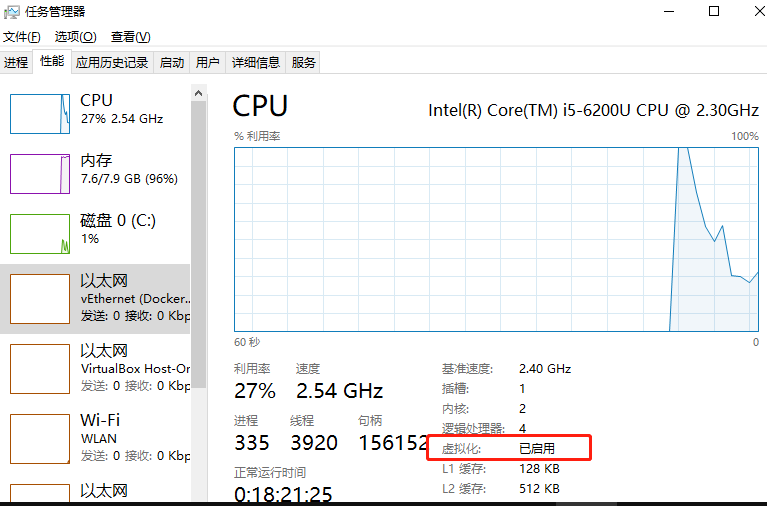The image size is (767, 506).
Task: Click the CPU utilization graph area
Action: tap(496, 240)
